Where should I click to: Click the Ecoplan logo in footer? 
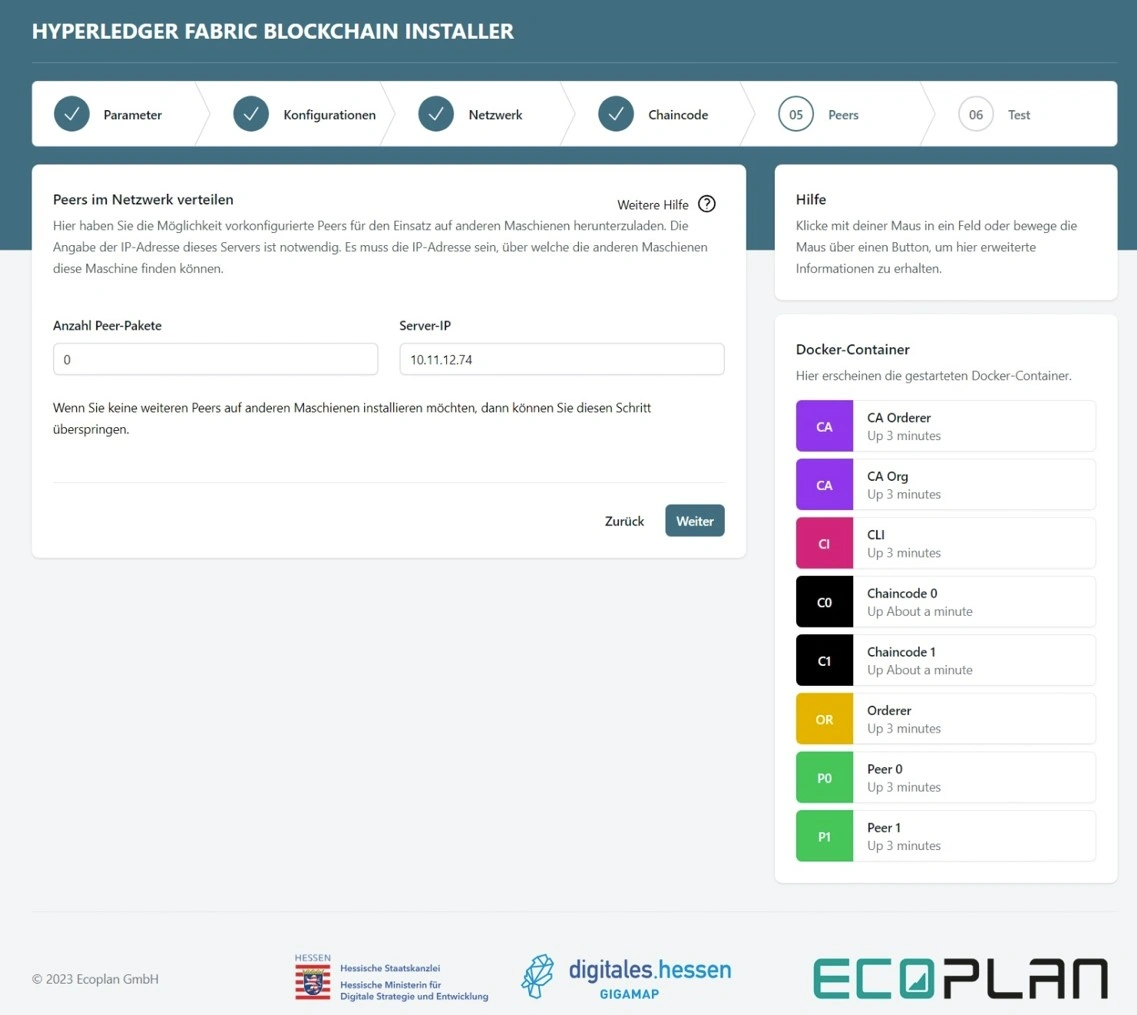[960, 978]
